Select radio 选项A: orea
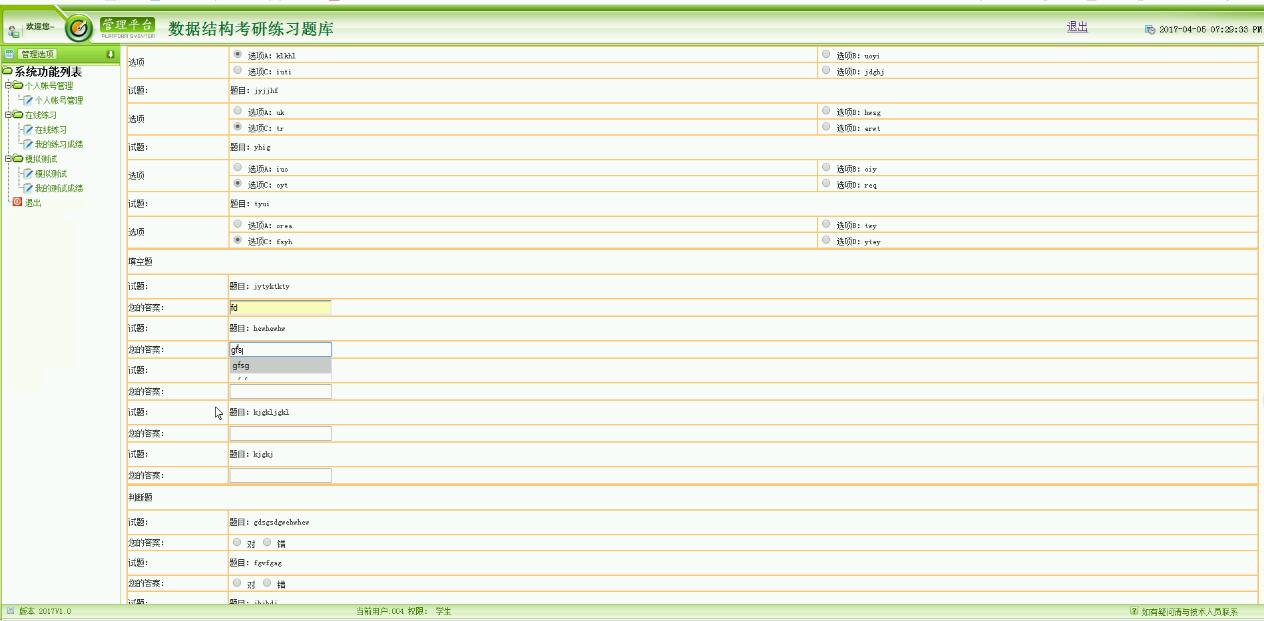Screen dimensions: 1264x621 (x=238, y=225)
